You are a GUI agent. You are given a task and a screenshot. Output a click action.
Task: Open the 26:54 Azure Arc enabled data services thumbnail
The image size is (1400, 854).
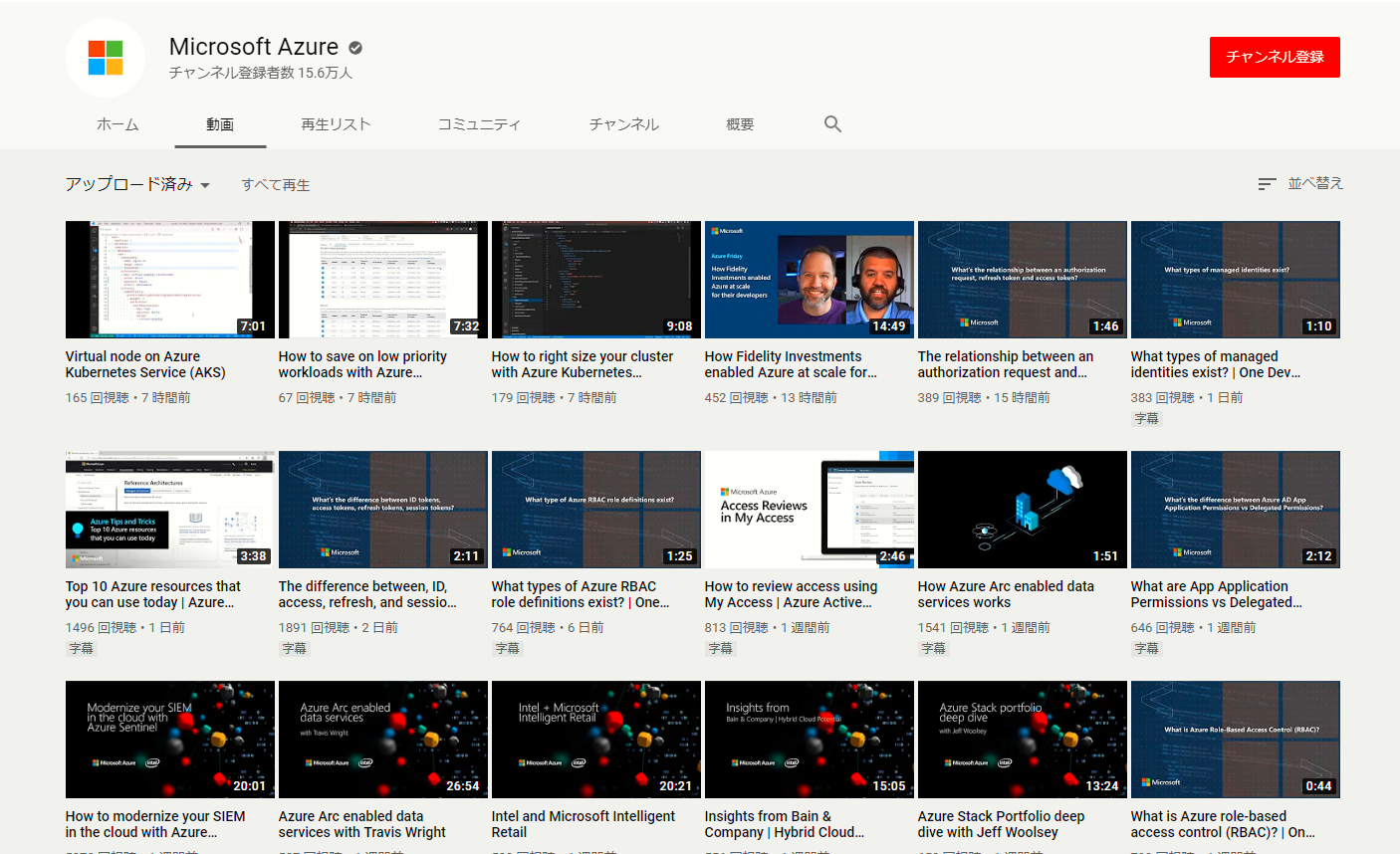point(383,740)
